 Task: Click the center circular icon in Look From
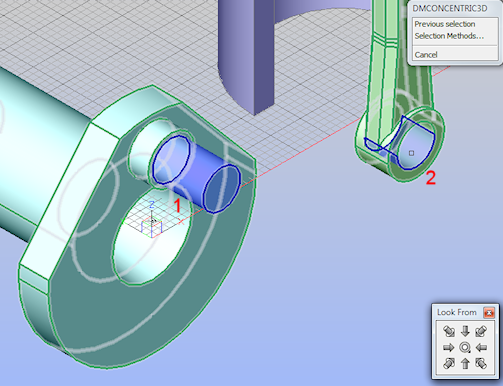(465, 347)
